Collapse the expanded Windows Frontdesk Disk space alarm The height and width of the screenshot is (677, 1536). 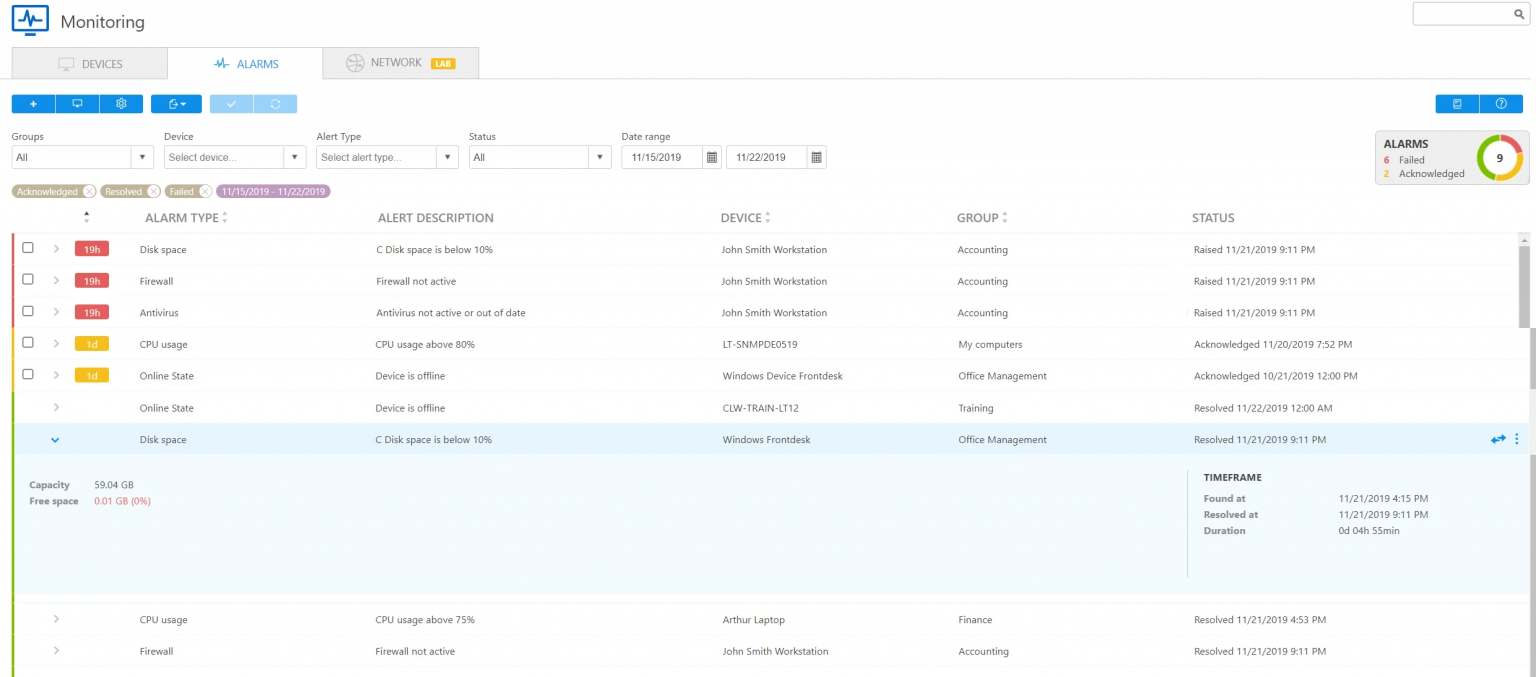(55, 439)
